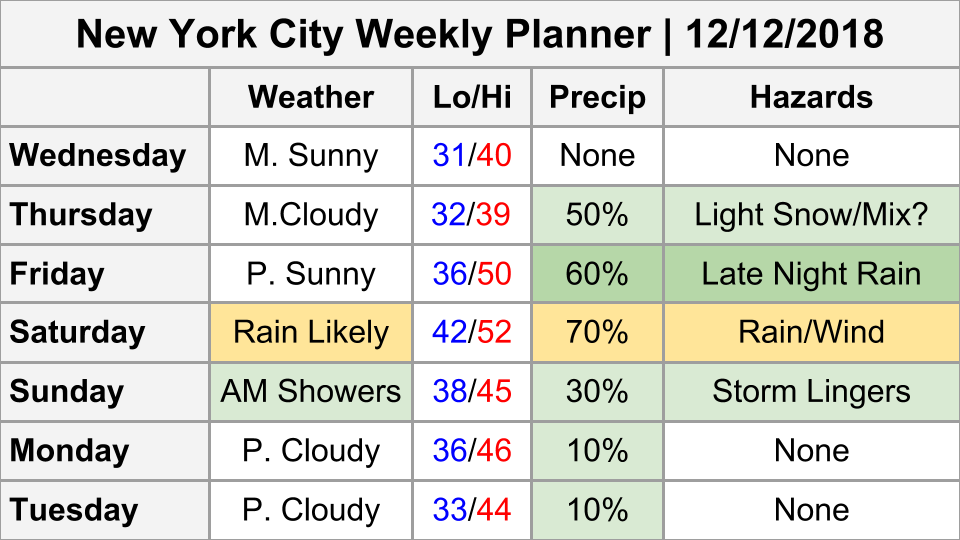Screen dimensions: 960x540
Task: Click the Light Snow/Mix? hazard cell
Action: [811, 215]
